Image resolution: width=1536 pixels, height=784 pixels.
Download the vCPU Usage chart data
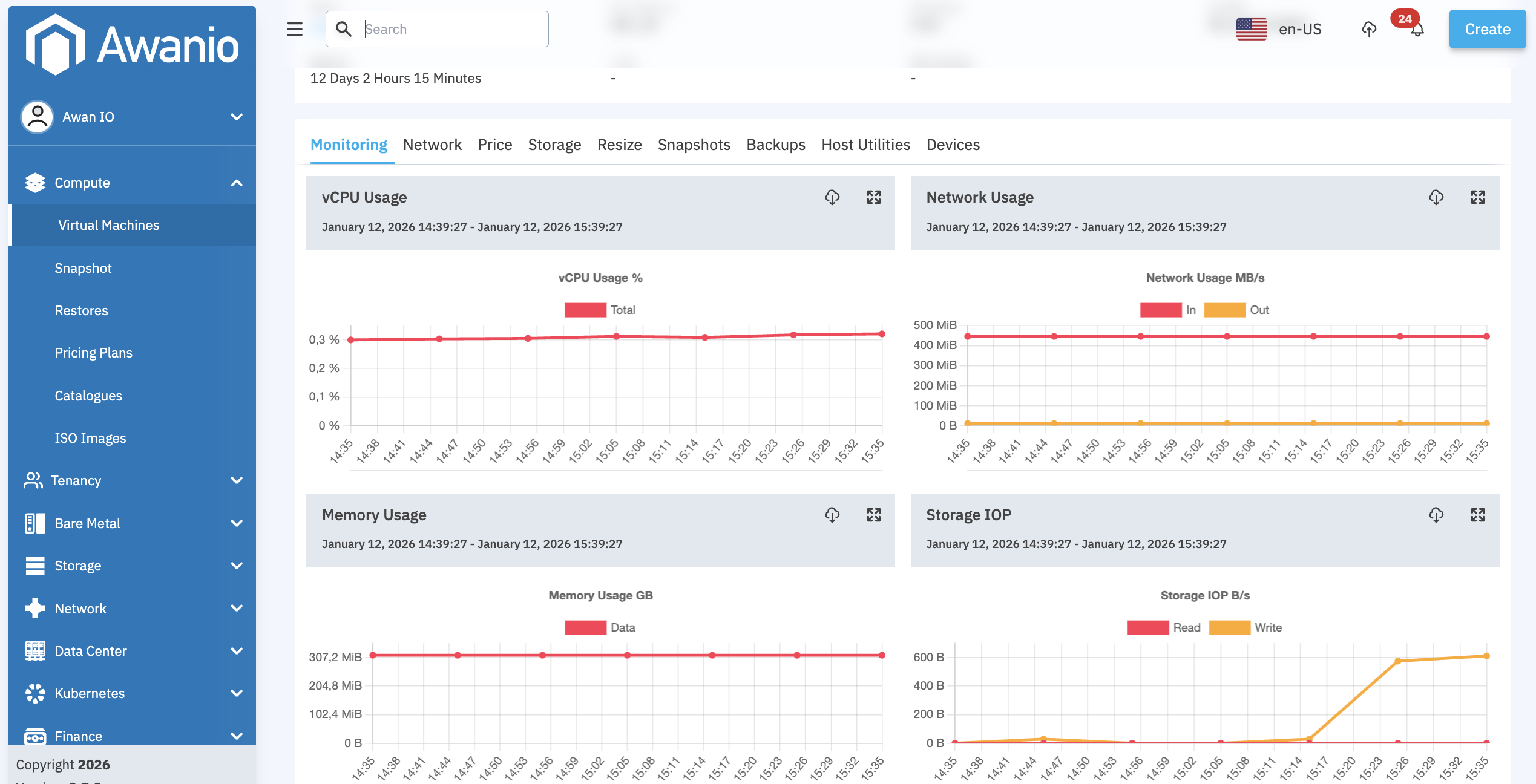point(832,197)
